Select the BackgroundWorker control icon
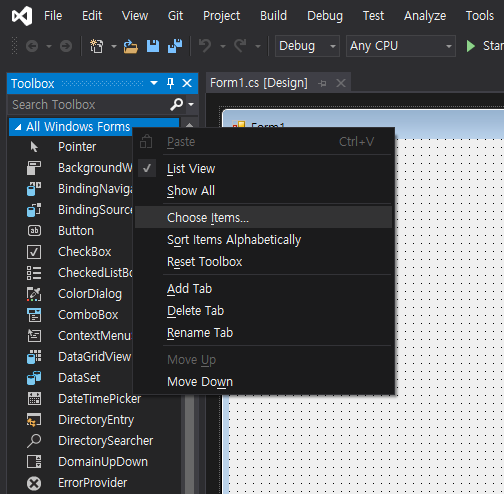This screenshot has width=504, height=494. point(34,168)
